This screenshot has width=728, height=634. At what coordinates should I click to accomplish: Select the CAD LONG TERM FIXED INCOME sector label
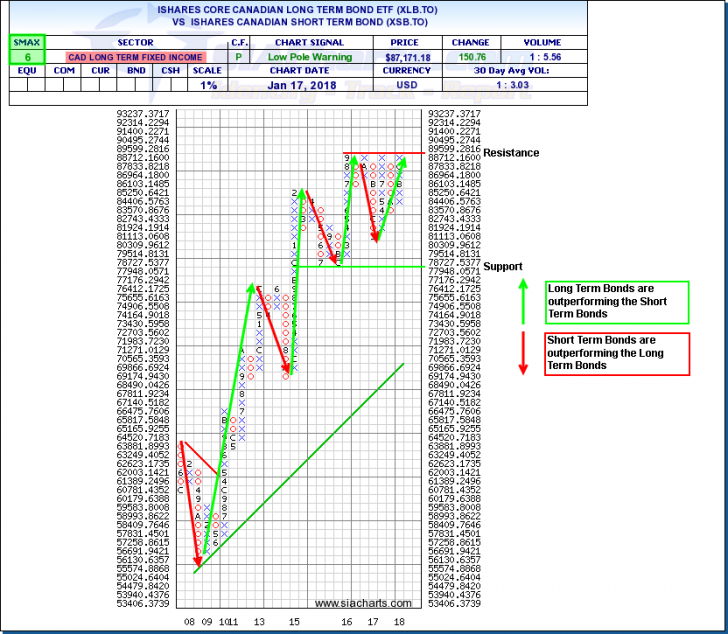(x=136, y=57)
